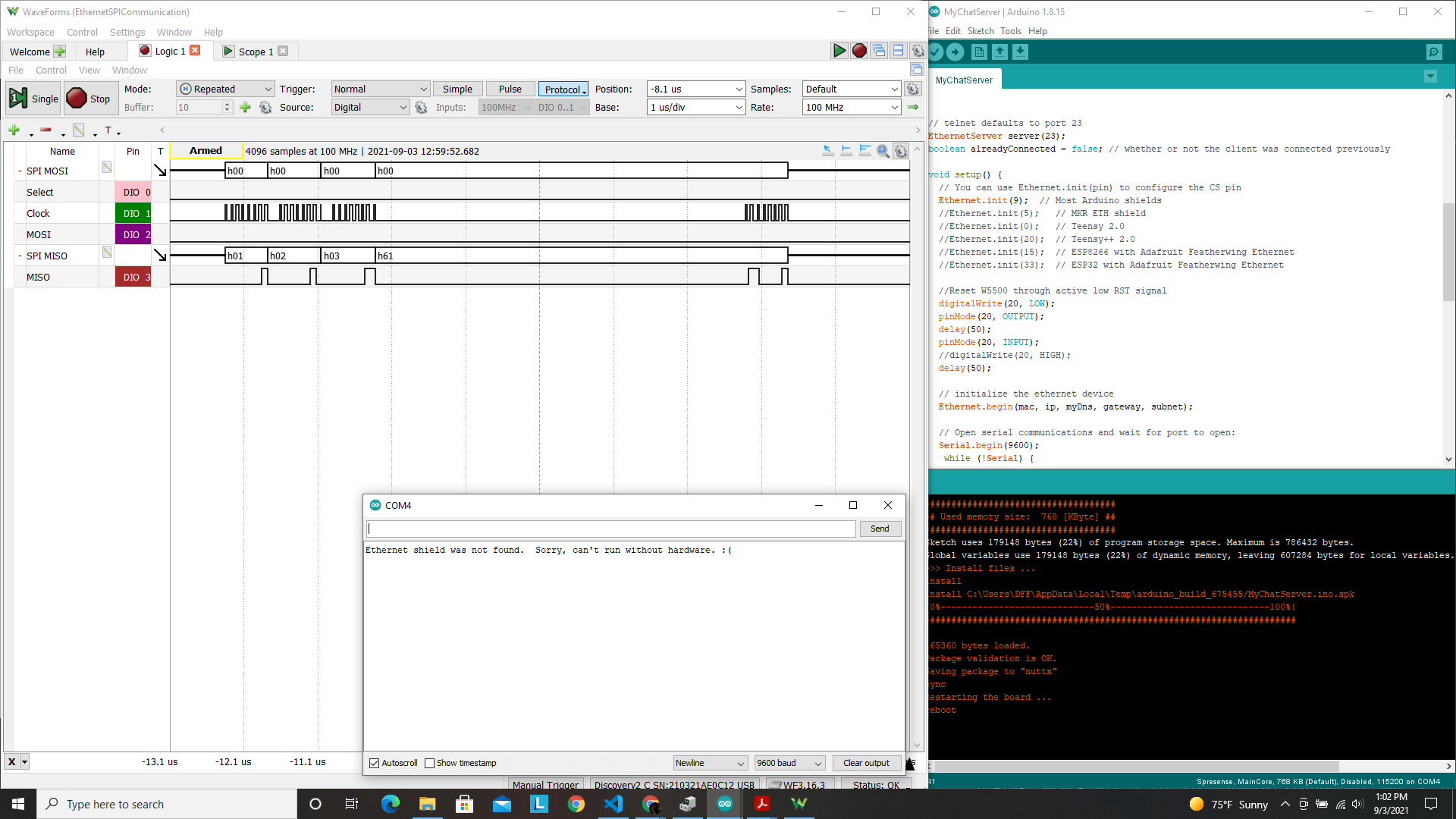Click the Stop acquisition button
This screenshot has height=819, width=1456.
[x=91, y=99]
